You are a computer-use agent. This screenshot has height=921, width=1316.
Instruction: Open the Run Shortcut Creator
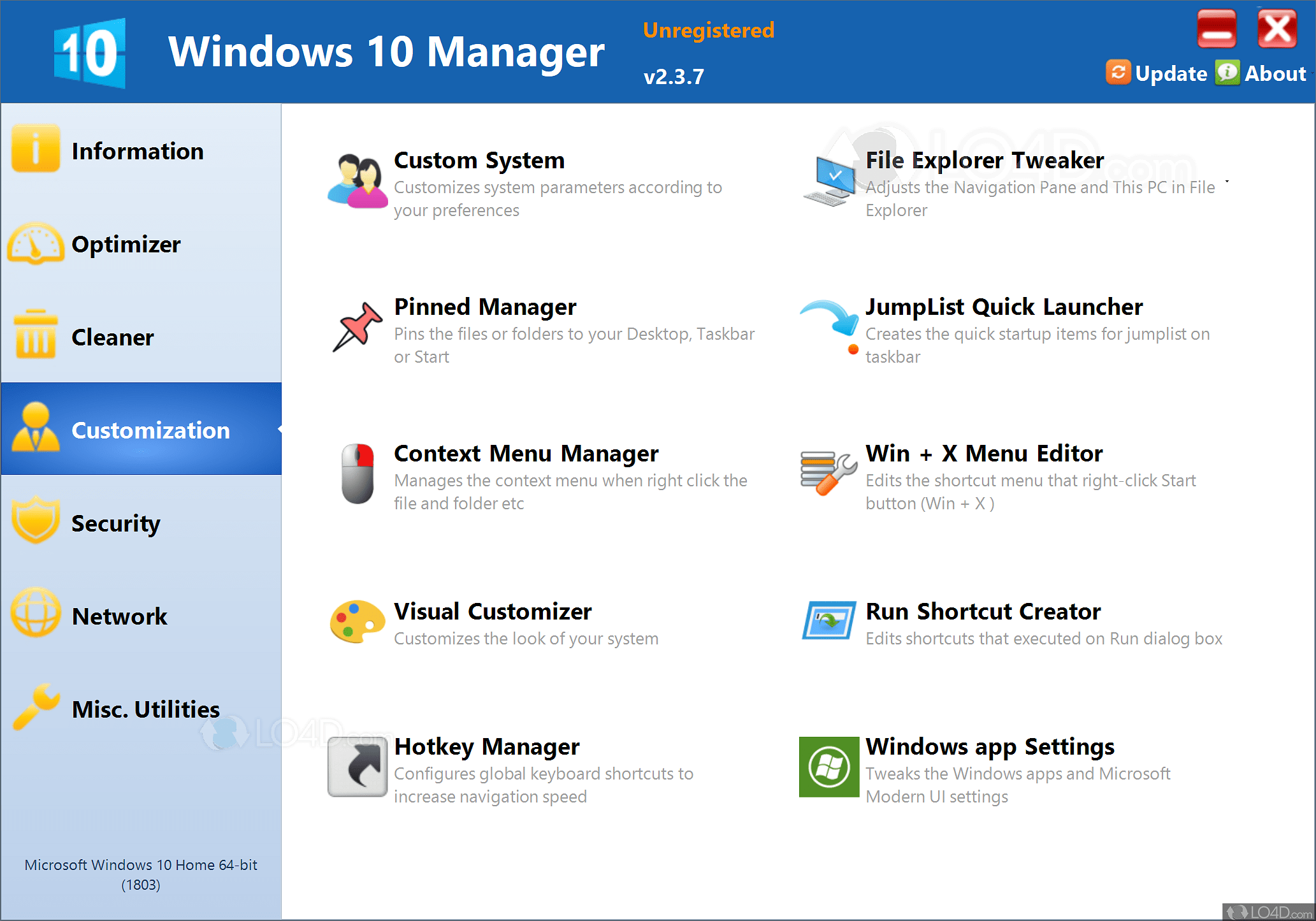[x=983, y=612]
